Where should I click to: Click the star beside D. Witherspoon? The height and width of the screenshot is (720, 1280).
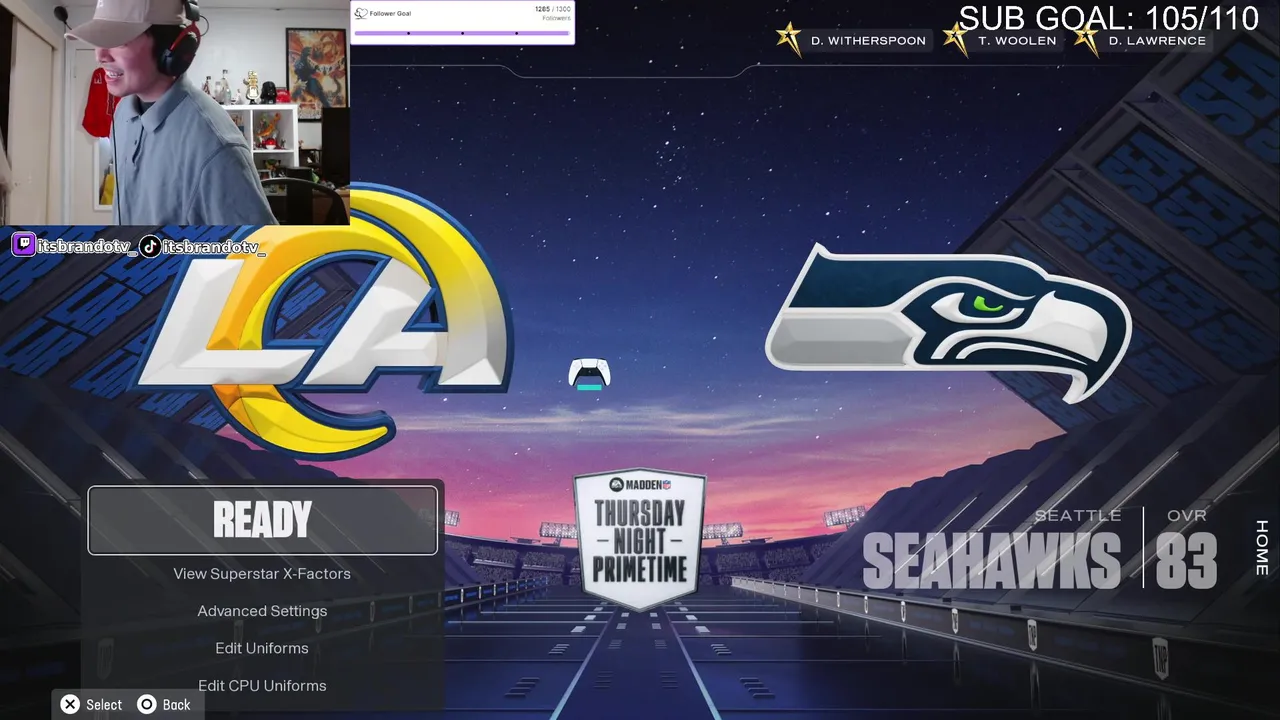(789, 40)
